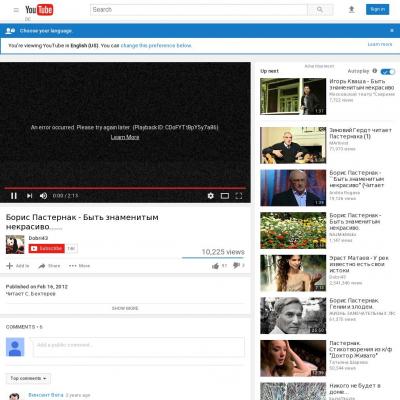This screenshot has width=400, height=400.
Task: Like the video with thumbs up
Action: (215, 266)
